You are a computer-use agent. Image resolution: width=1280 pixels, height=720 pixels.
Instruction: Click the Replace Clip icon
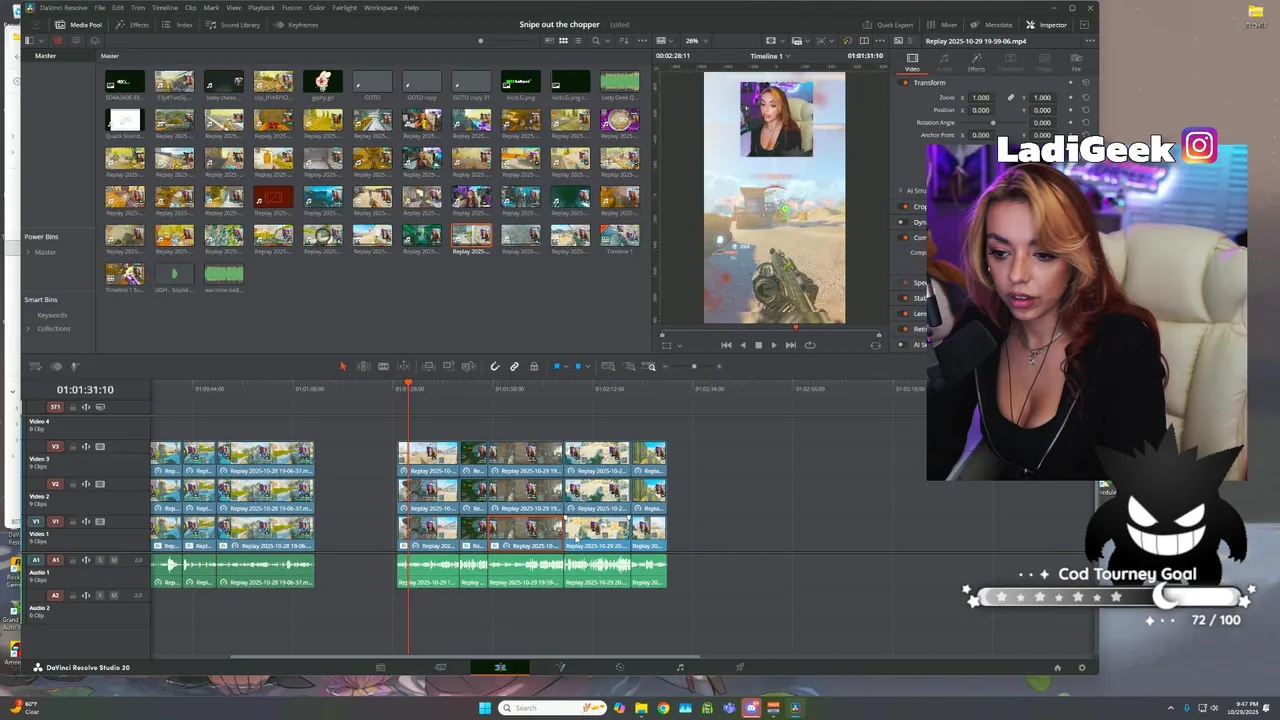coord(469,367)
